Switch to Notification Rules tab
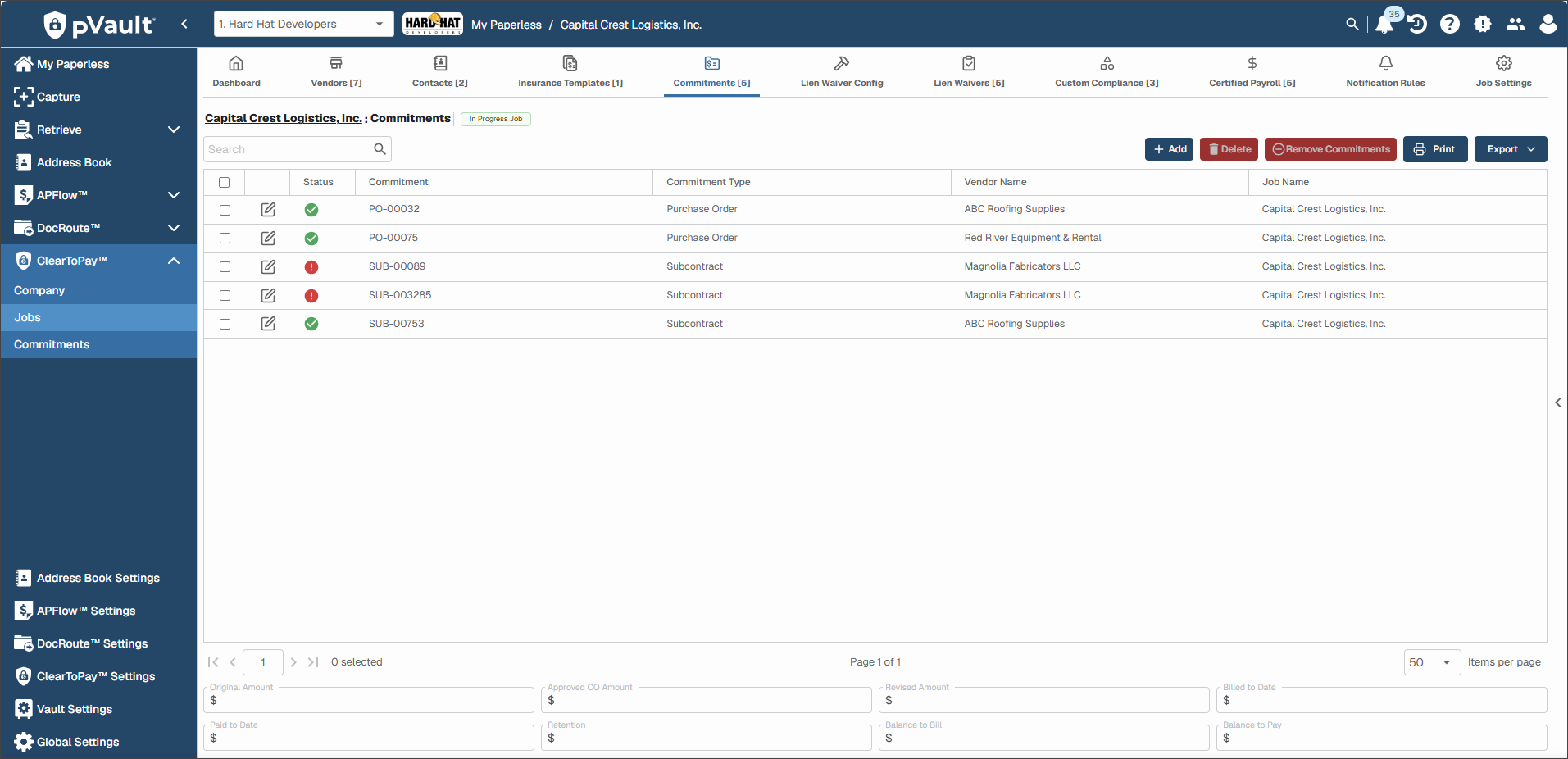The height and width of the screenshot is (759, 1568). click(x=1385, y=71)
